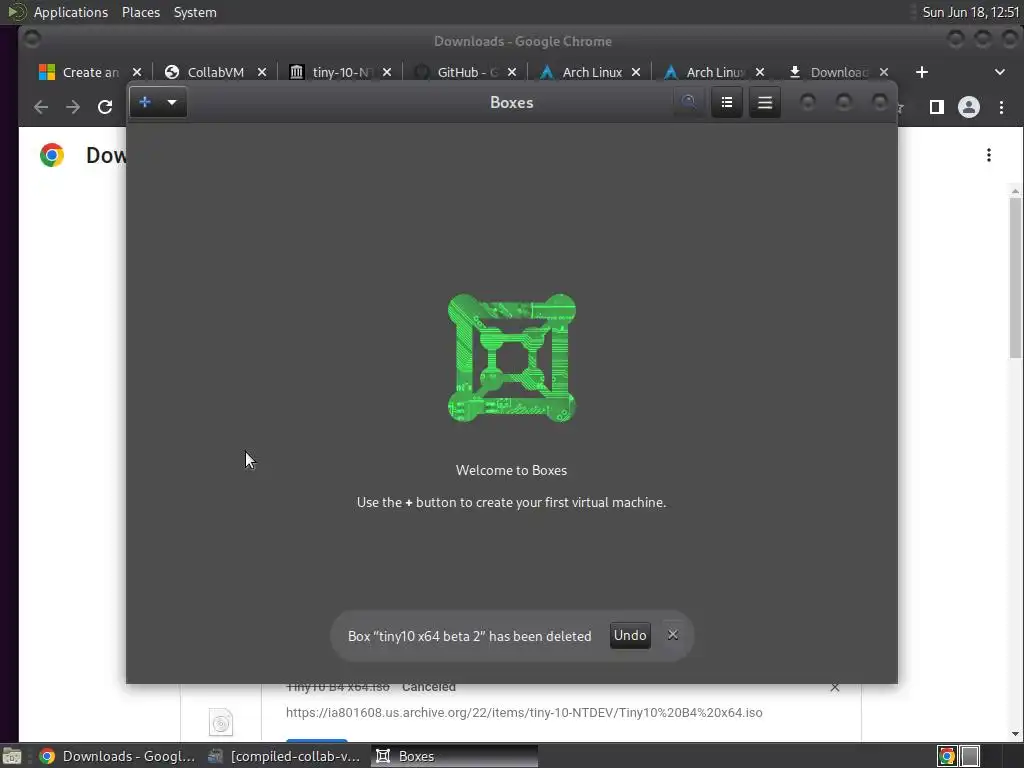Image resolution: width=1024 pixels, height=768 pixels.
Task: Close the Create an account tab
Action: [137, 72]
